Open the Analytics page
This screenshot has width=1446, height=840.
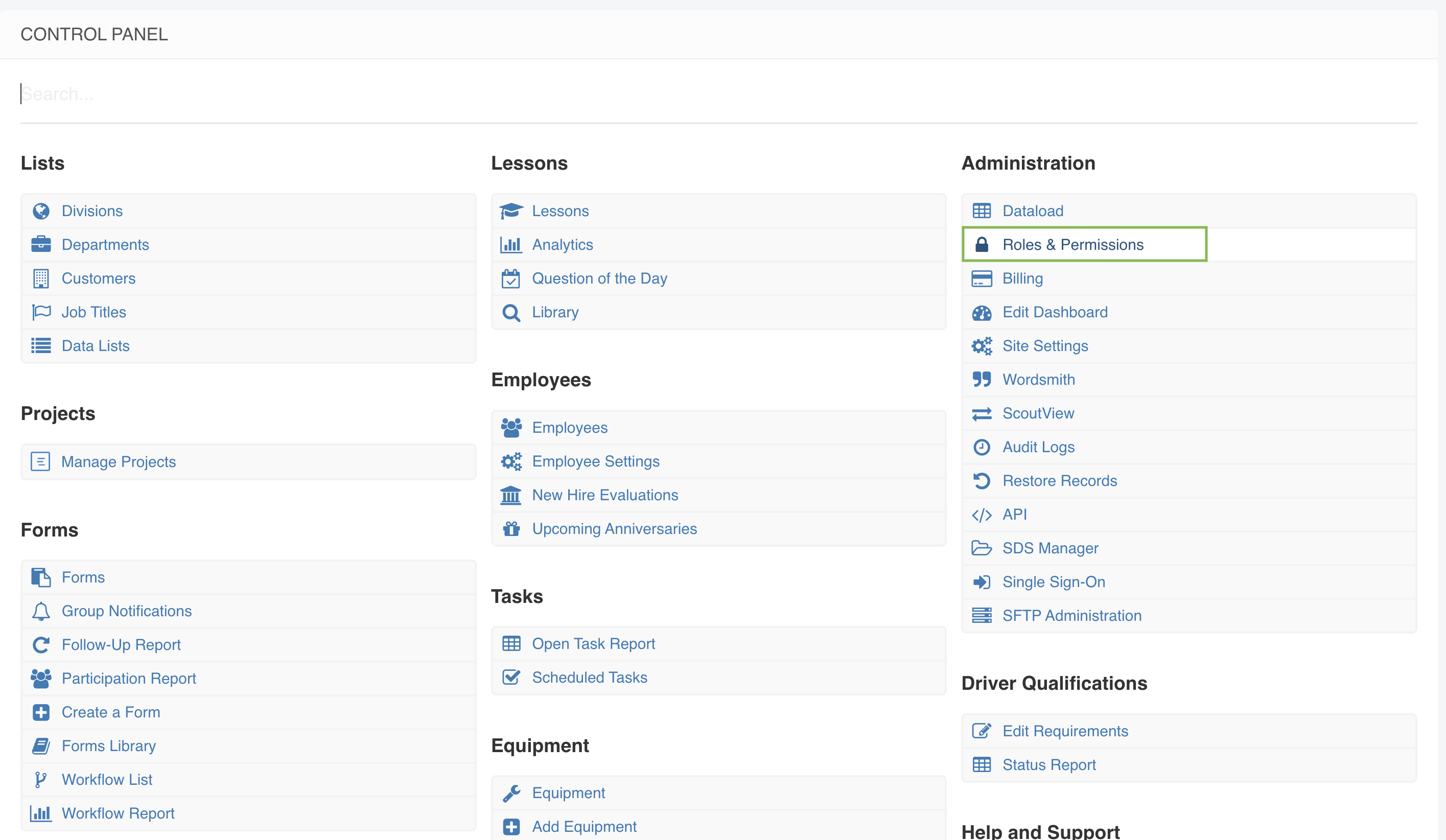click(563, 244)
